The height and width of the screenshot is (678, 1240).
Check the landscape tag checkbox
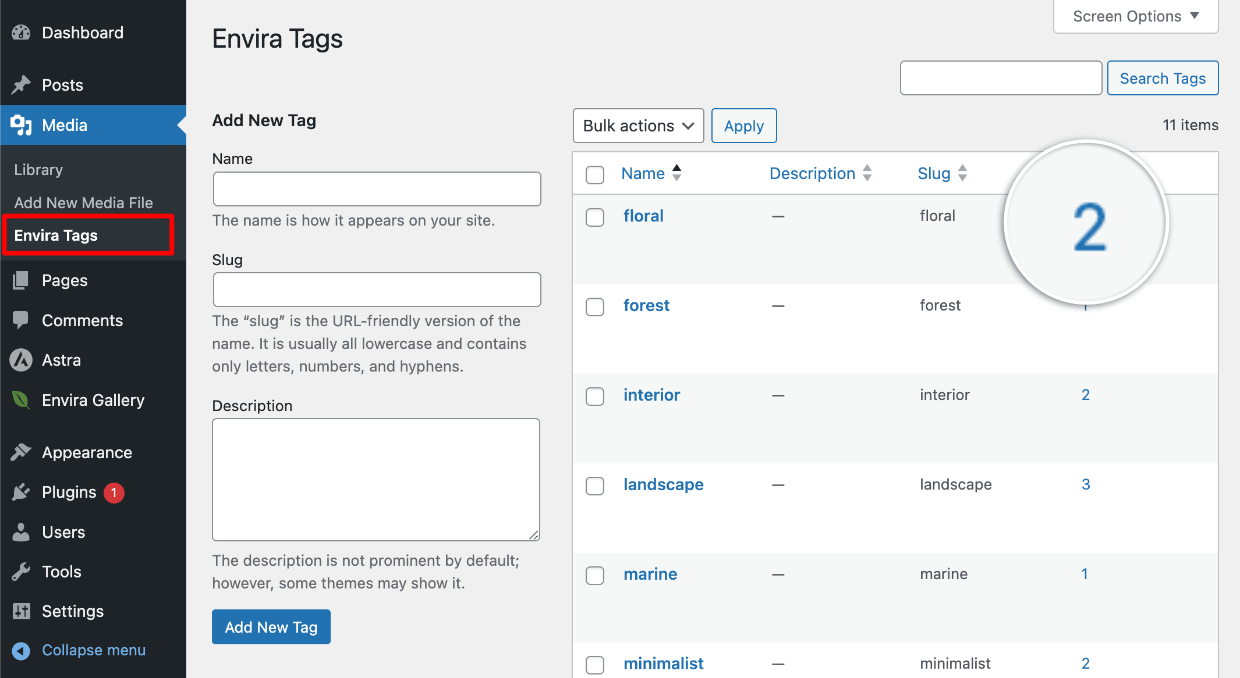[x=595, y=486]
